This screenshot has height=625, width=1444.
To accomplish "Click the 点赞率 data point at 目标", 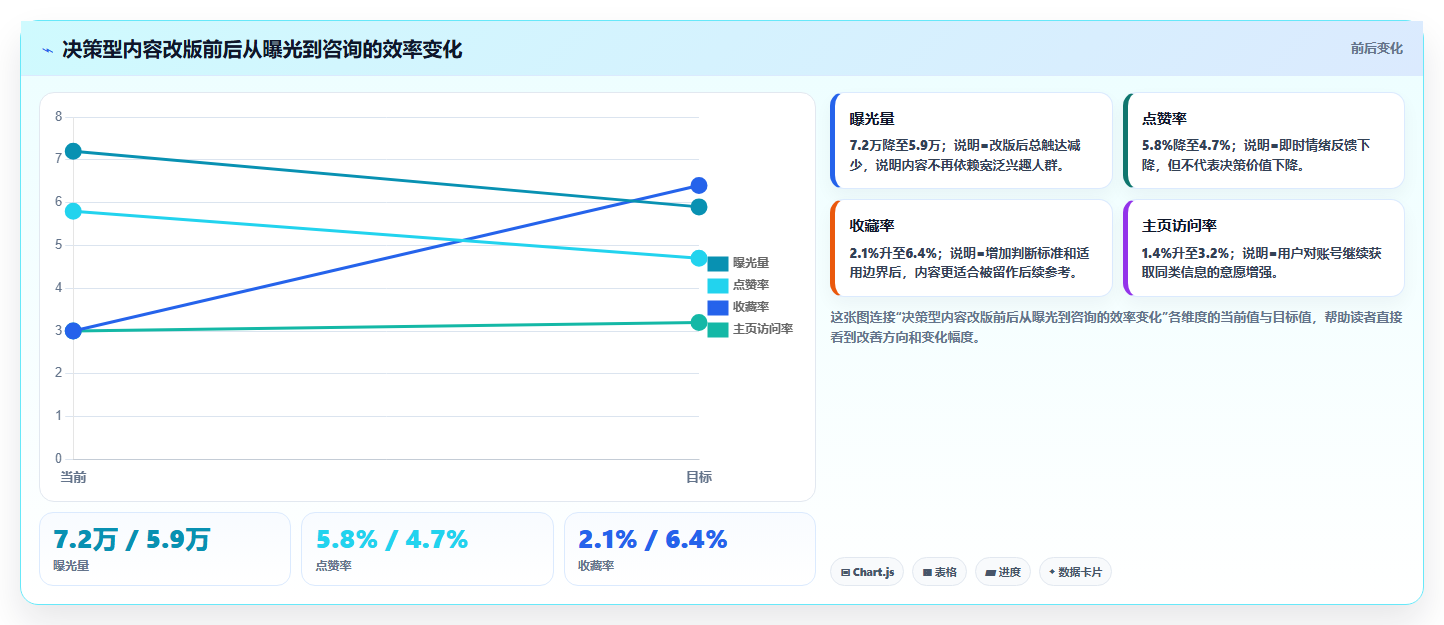I will (699, 258).
